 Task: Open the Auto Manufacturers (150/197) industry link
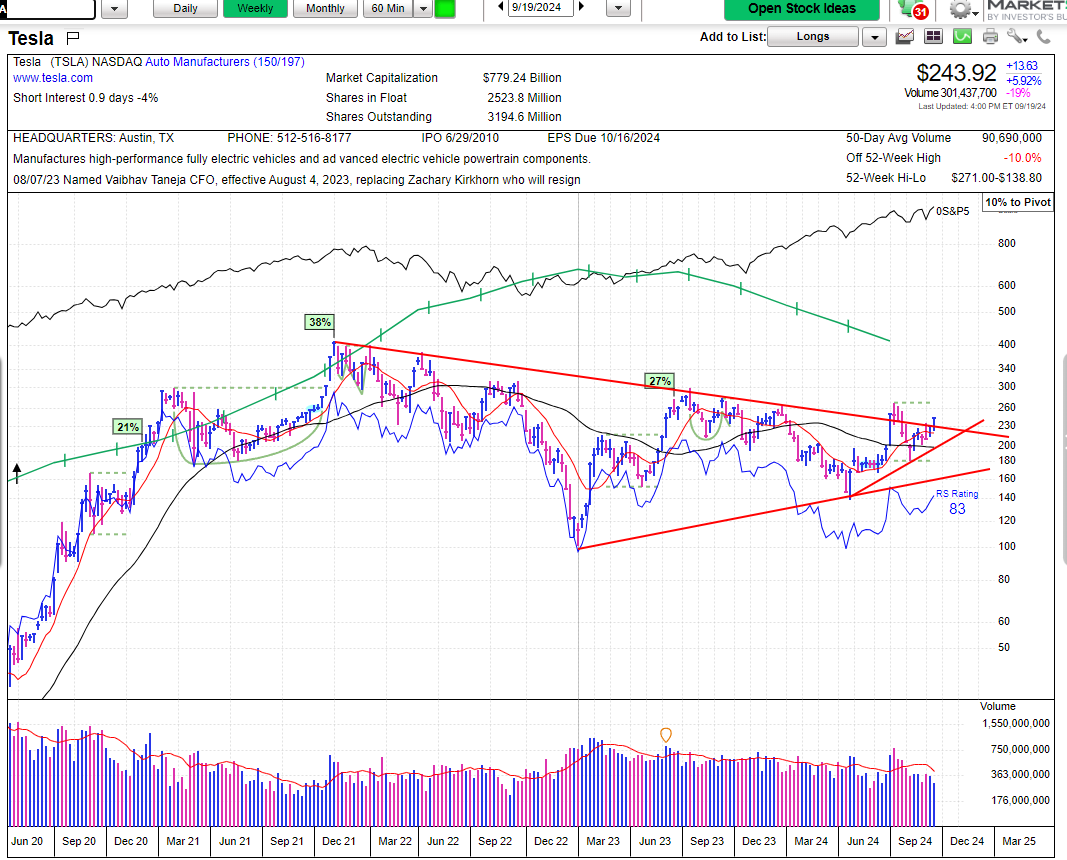(x=225, y=62)
